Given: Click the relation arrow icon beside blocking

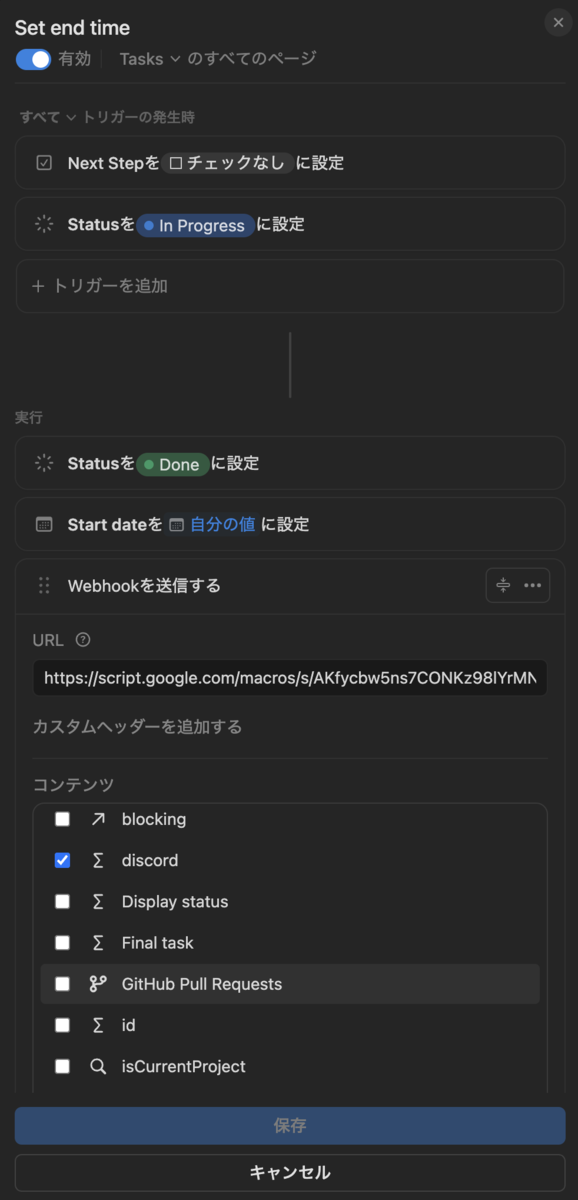Looking at the screenshot, I should (98, 819).
